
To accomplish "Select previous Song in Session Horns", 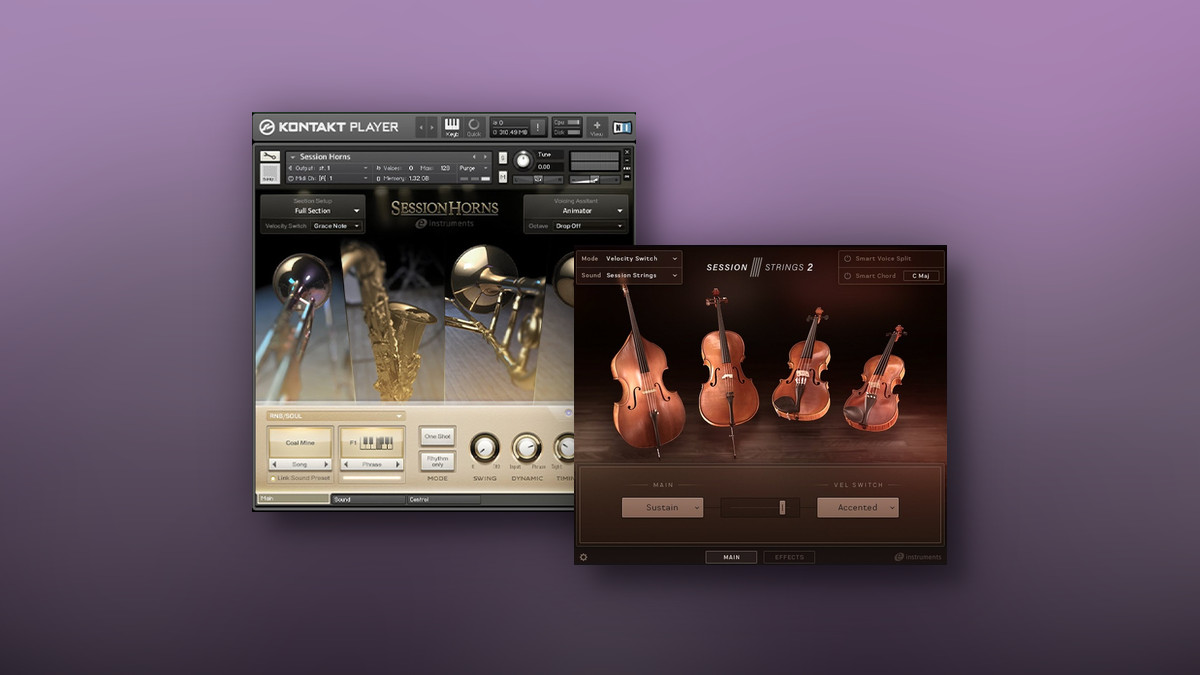I will click(274, 465).
